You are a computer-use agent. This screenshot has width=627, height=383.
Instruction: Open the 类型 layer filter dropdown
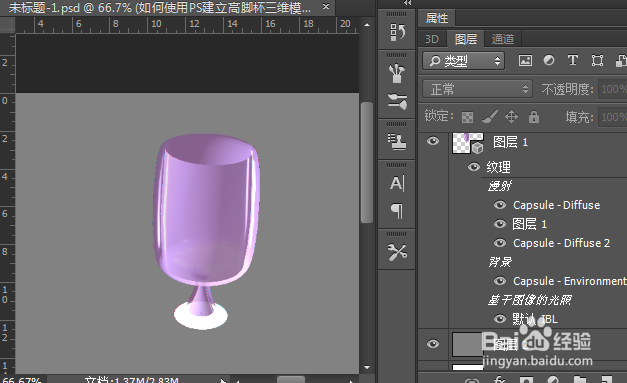[x=463, y=61]
